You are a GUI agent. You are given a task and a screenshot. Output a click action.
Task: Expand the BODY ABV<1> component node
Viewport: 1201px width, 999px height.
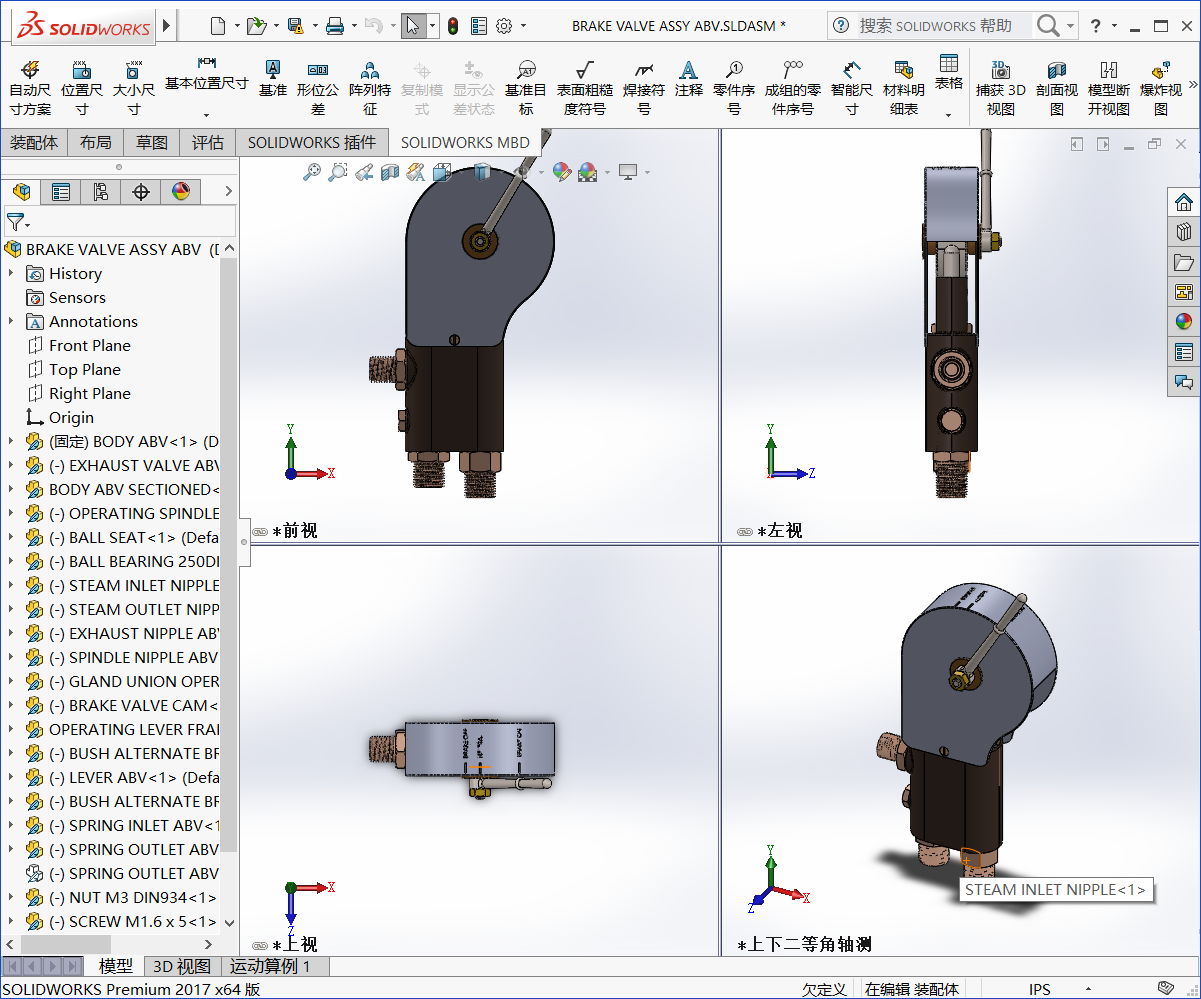(x=11, y=441)
